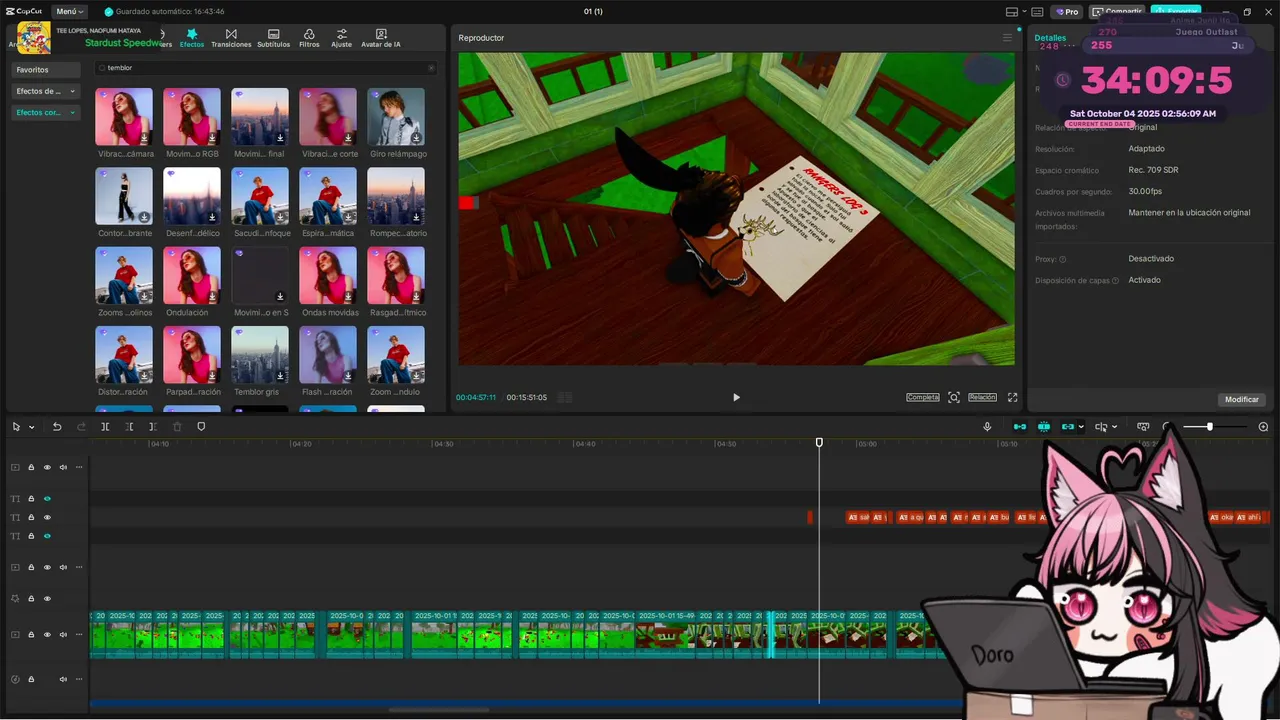Select the 'Temblor gris' effect thumbnail

click(260, 355)
